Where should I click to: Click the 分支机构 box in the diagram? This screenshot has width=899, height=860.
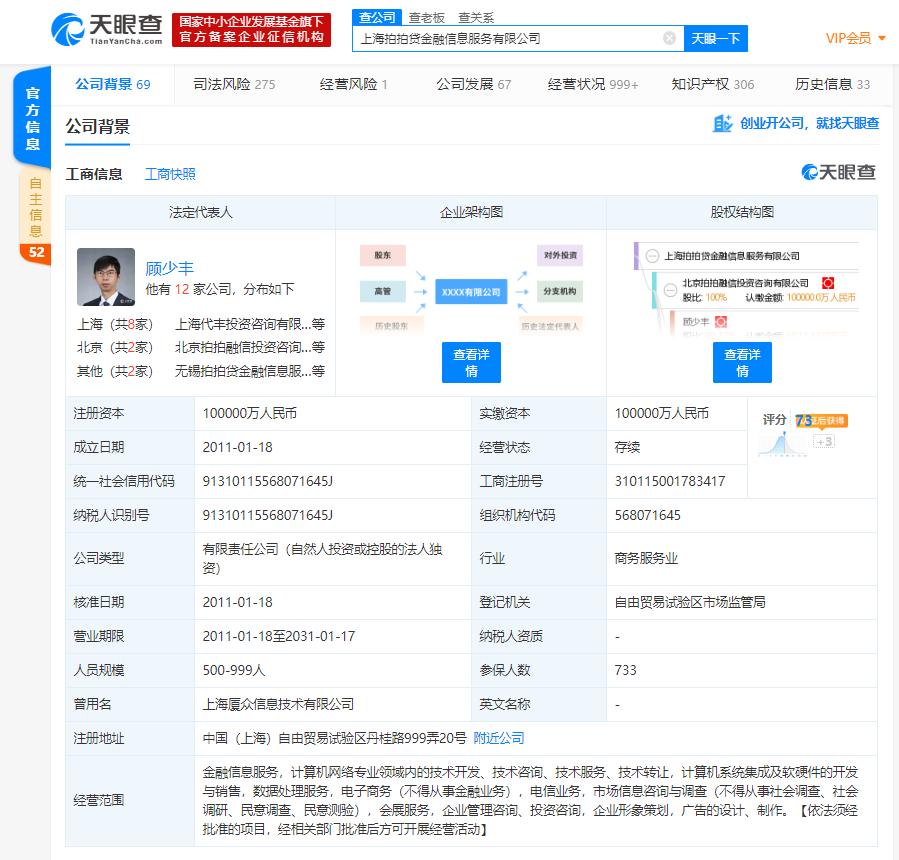point(560,291)
